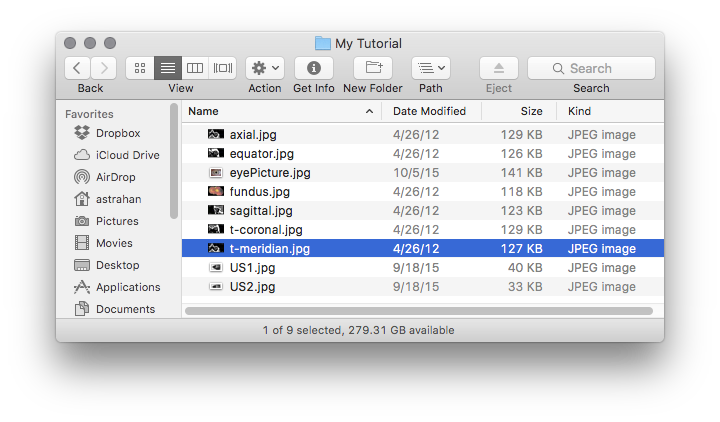Click the Eject toolbar icon
Image resolution: width=720 pixels, height=422 pixels.
499,68
